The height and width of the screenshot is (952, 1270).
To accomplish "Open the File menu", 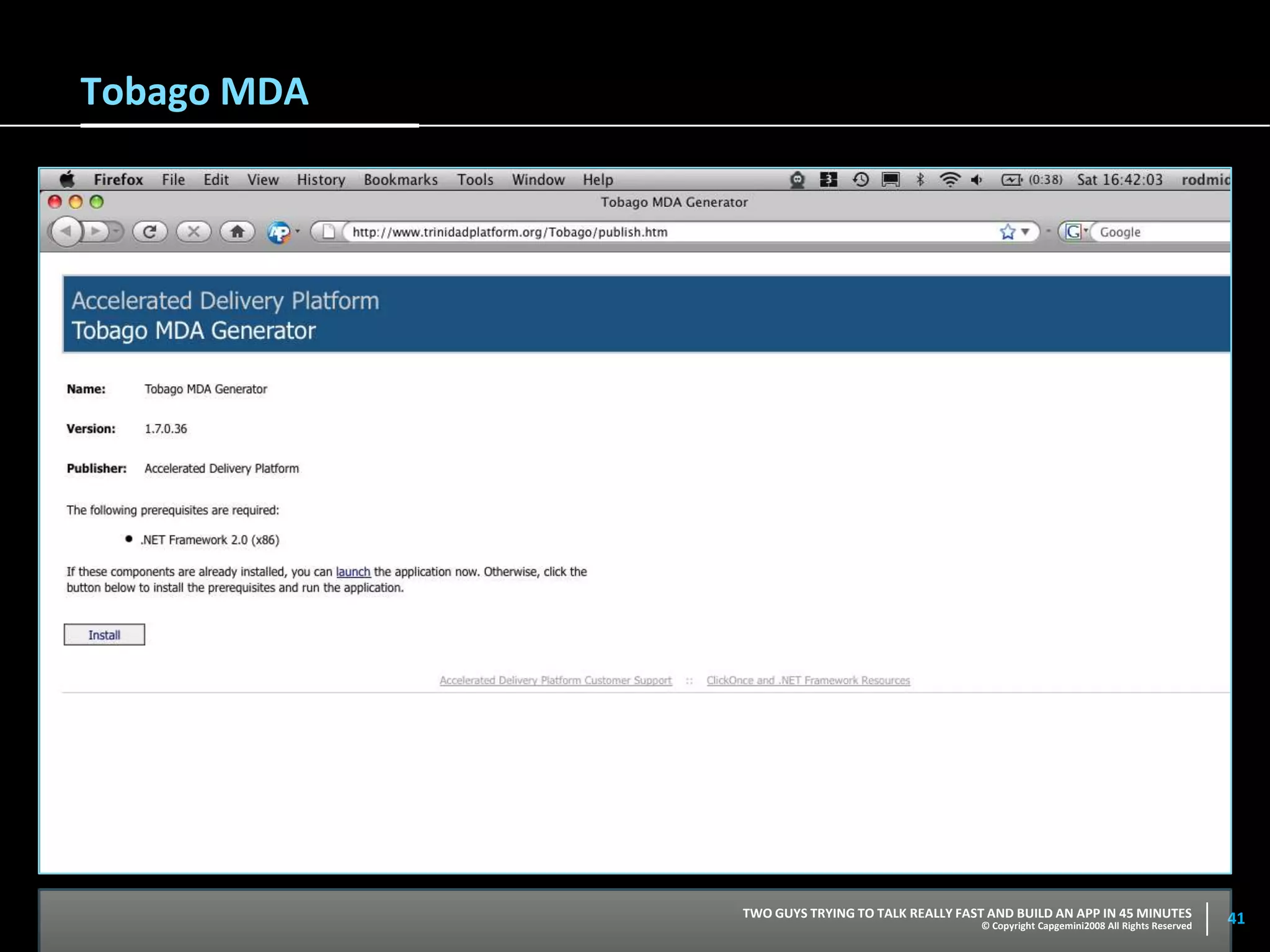I will (x=174, y=180).
